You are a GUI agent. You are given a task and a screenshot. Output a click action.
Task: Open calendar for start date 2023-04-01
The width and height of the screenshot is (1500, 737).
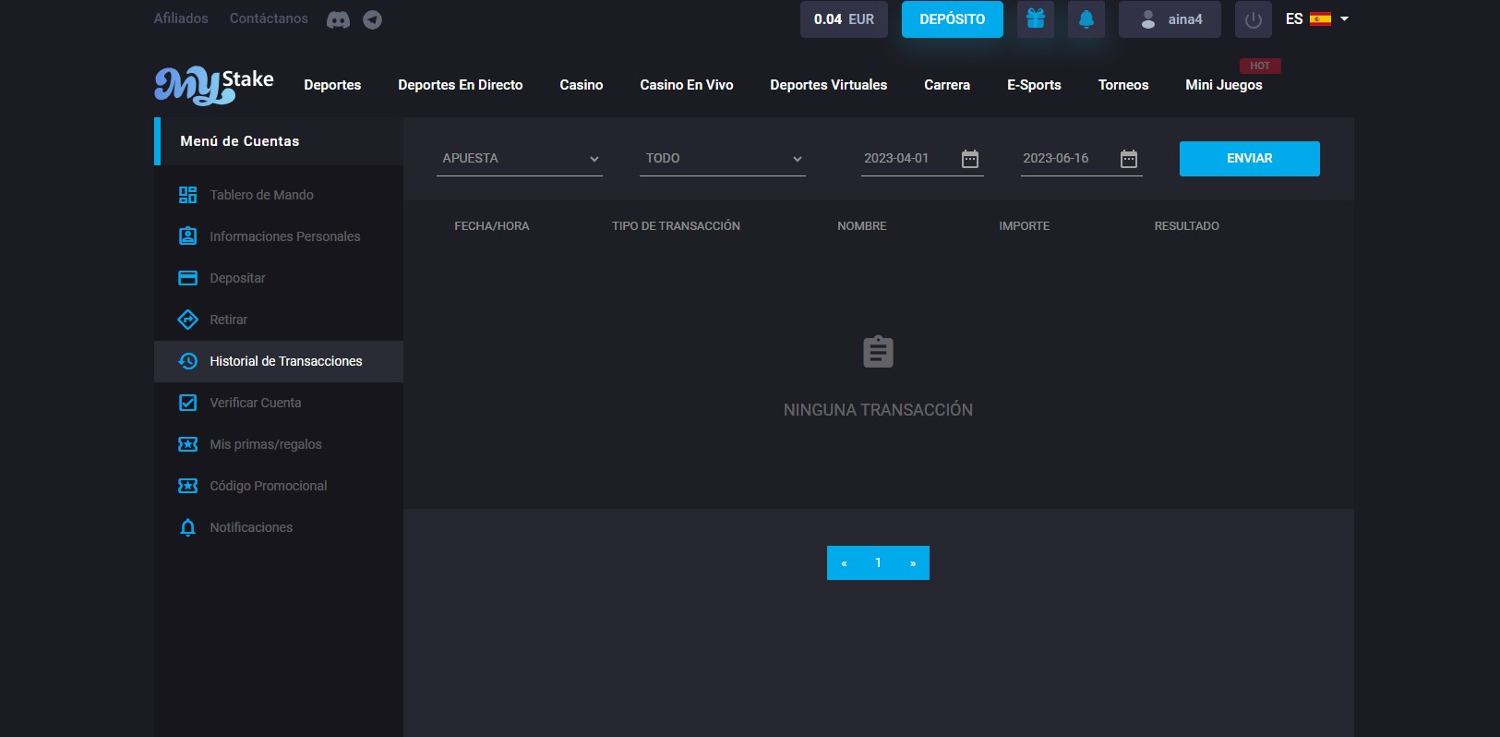pyautogui.click(x=969, y=159)
